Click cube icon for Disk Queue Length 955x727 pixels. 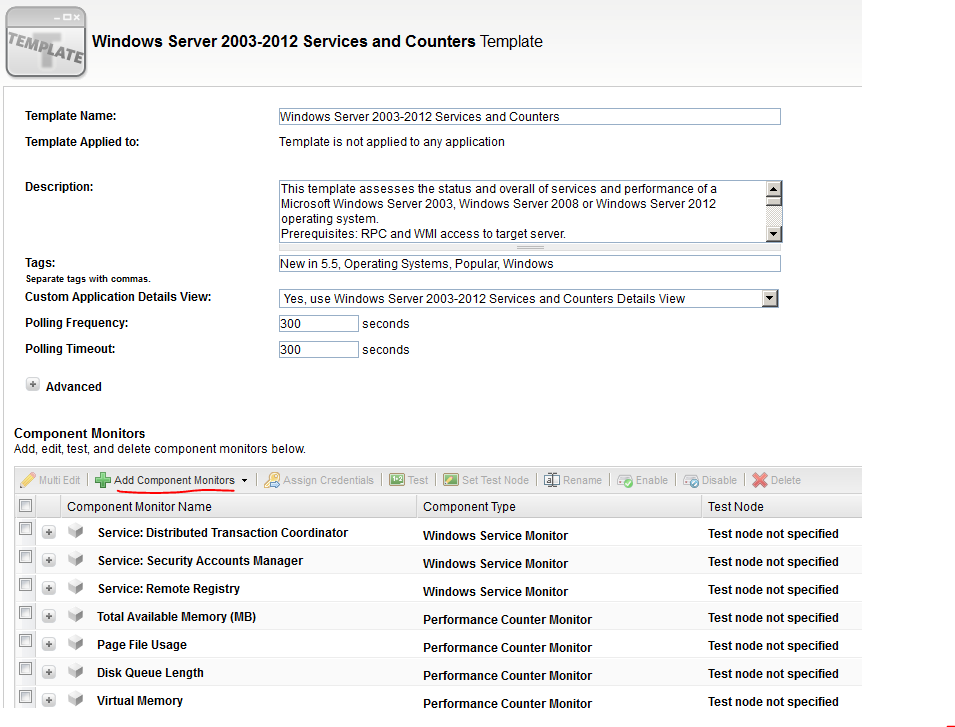tap(76, 671)
